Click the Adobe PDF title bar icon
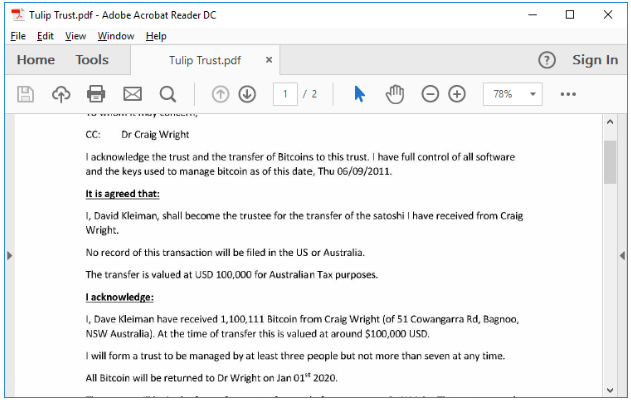 (17, 15)
